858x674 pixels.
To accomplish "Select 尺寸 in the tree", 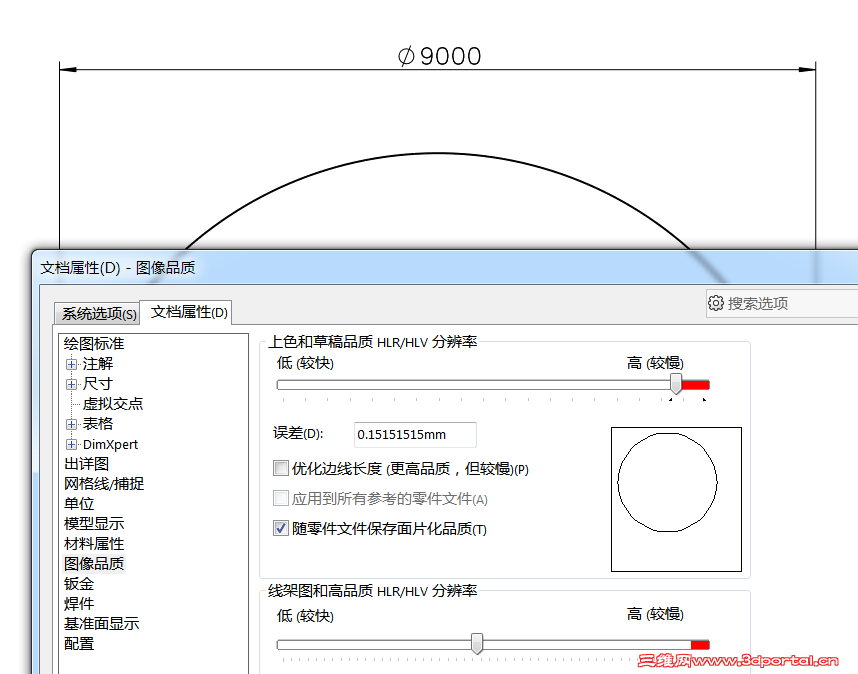I will [98, 384].
